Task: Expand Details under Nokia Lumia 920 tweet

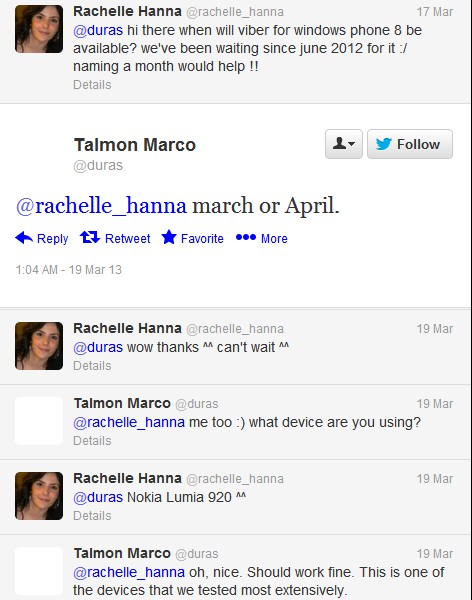Action: (x=92, y=515)
